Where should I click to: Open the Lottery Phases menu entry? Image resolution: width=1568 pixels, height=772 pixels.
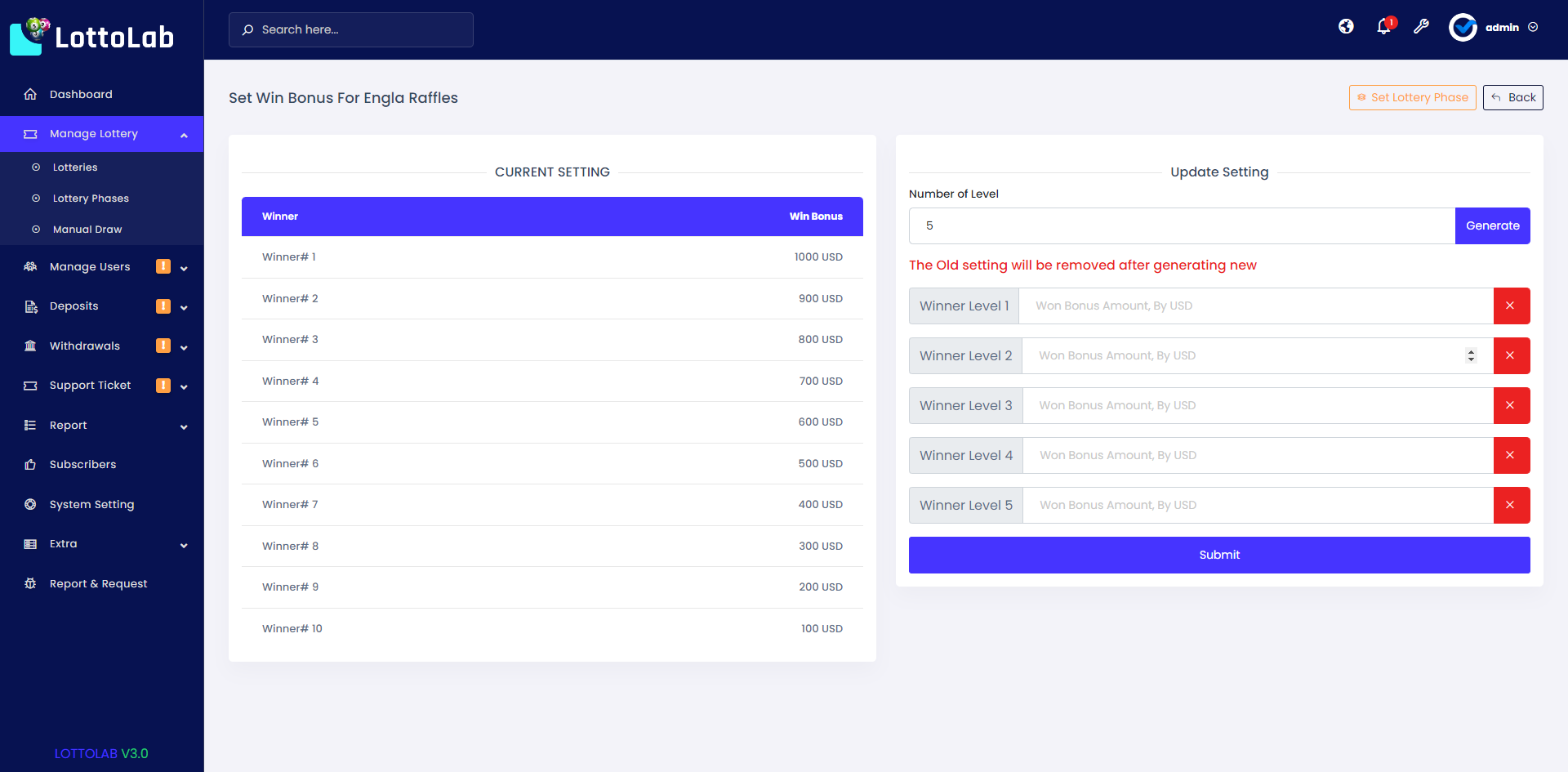tap(90, 198)
